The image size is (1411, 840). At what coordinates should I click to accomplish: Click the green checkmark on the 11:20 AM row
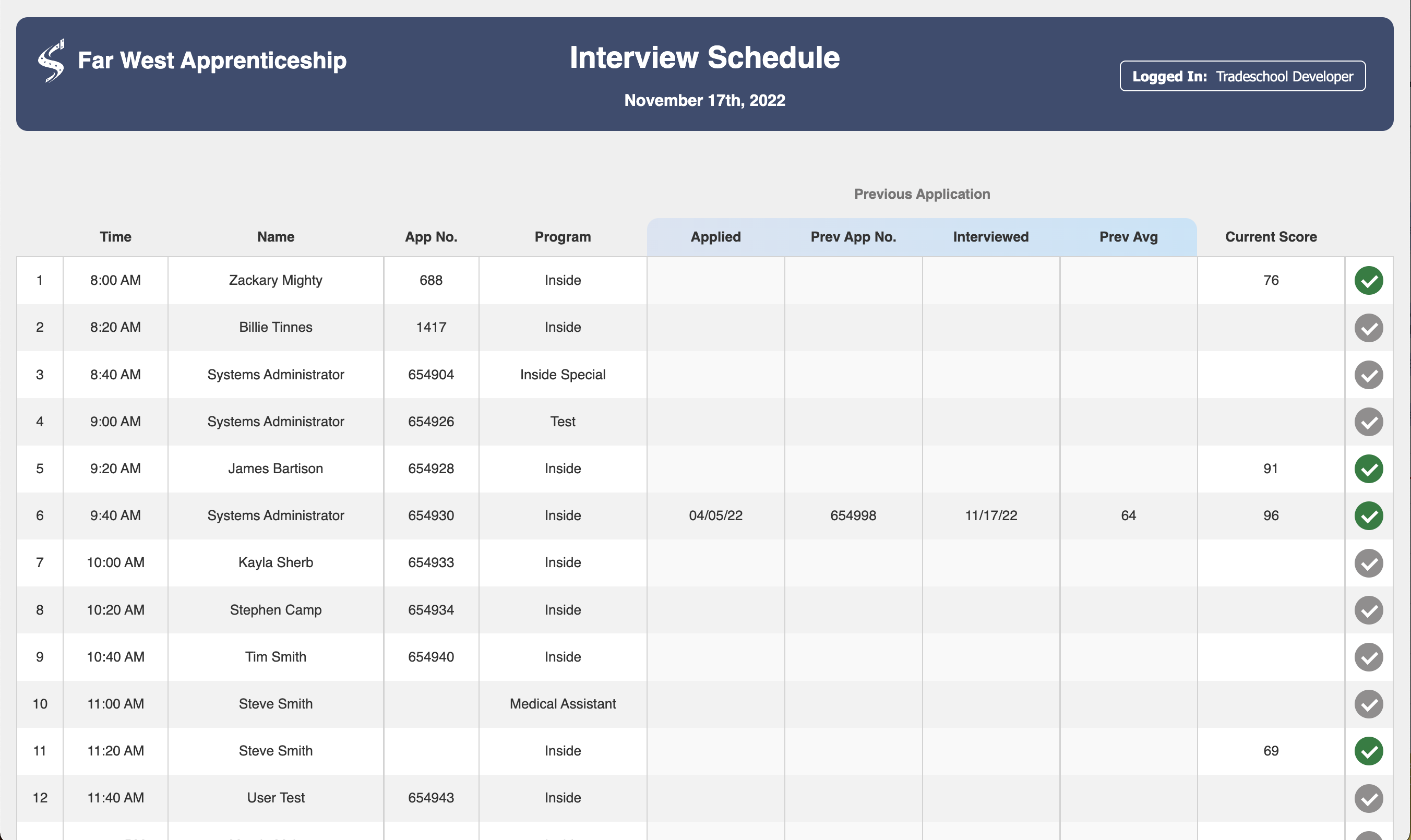[1369, 751]
